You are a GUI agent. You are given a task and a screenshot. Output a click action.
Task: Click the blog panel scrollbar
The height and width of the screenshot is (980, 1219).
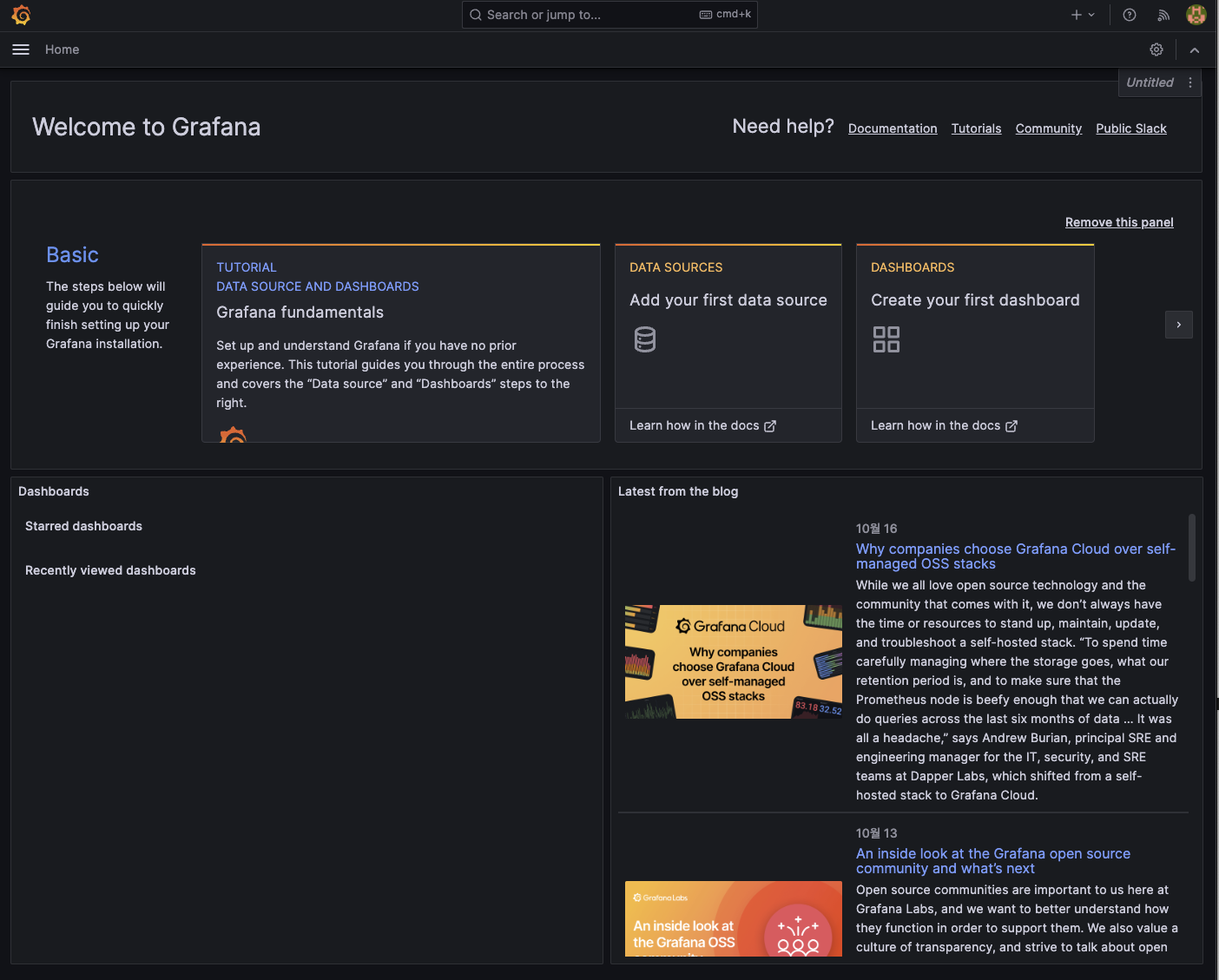tap(1192, 548)
